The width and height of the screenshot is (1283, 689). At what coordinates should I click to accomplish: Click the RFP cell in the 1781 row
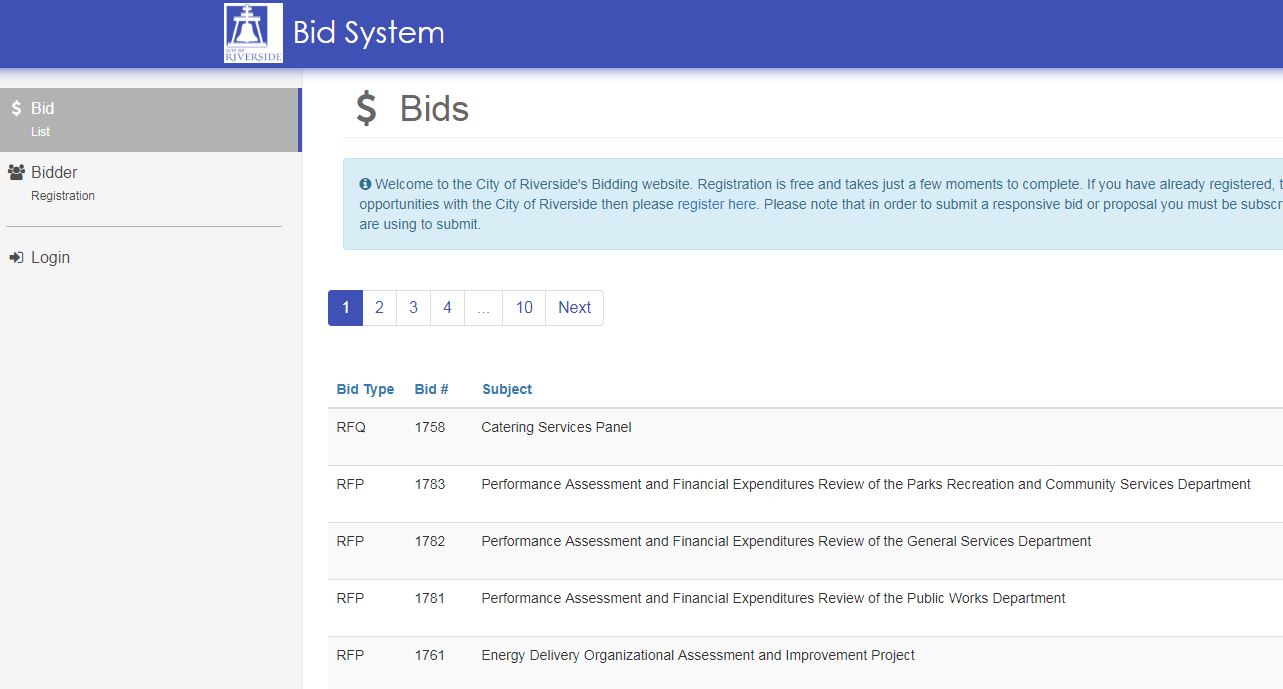tap(350, 598)
